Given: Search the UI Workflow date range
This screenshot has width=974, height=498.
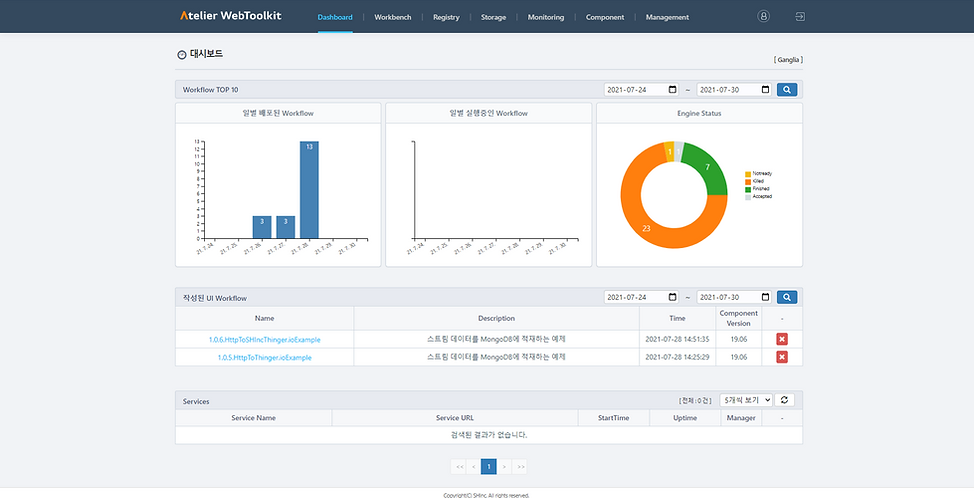Looking at the screenshot, I should coord(787,297).
